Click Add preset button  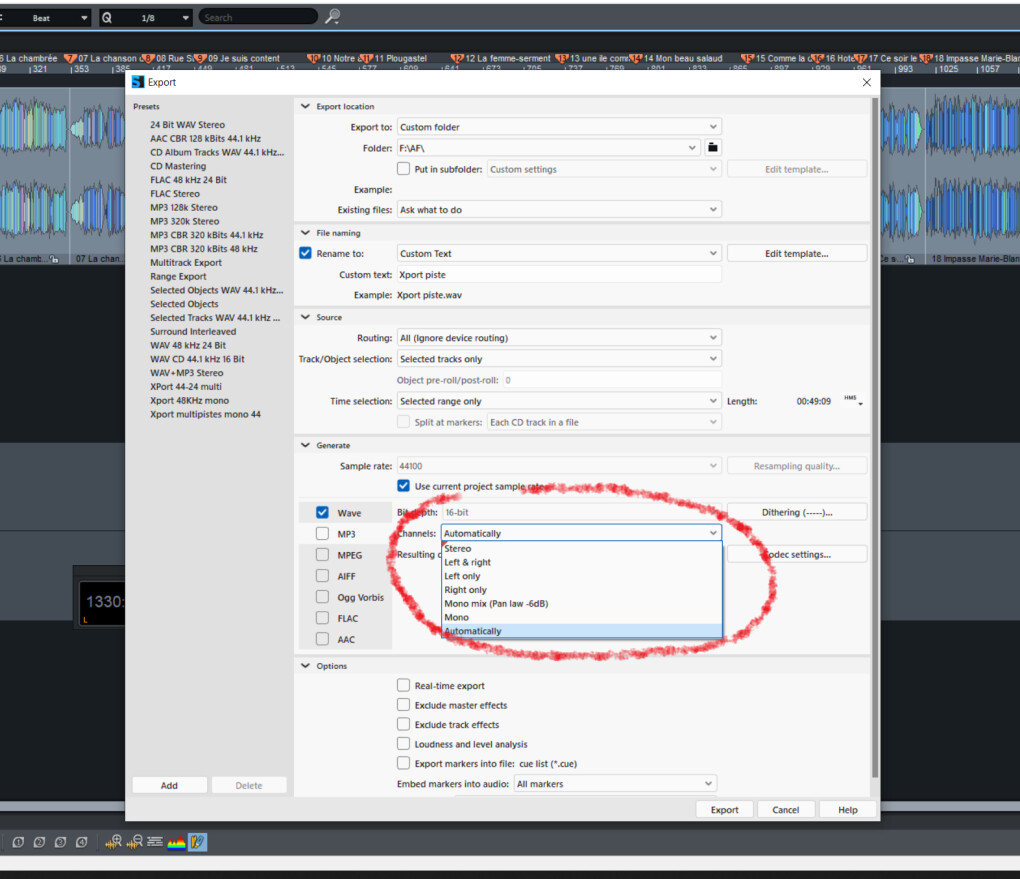point(169,785)
